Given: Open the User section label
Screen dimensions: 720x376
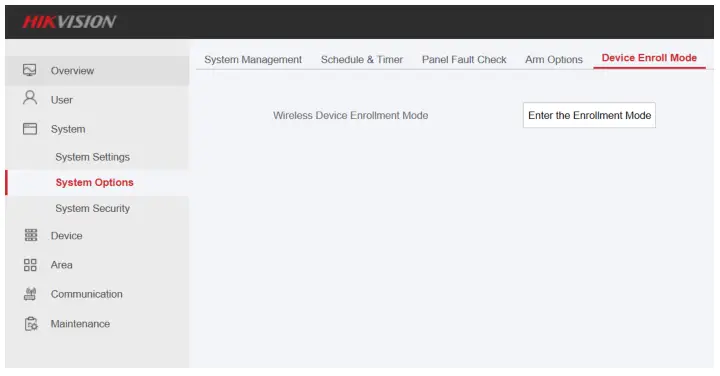Looking at the screenshot, I should 62,100.
